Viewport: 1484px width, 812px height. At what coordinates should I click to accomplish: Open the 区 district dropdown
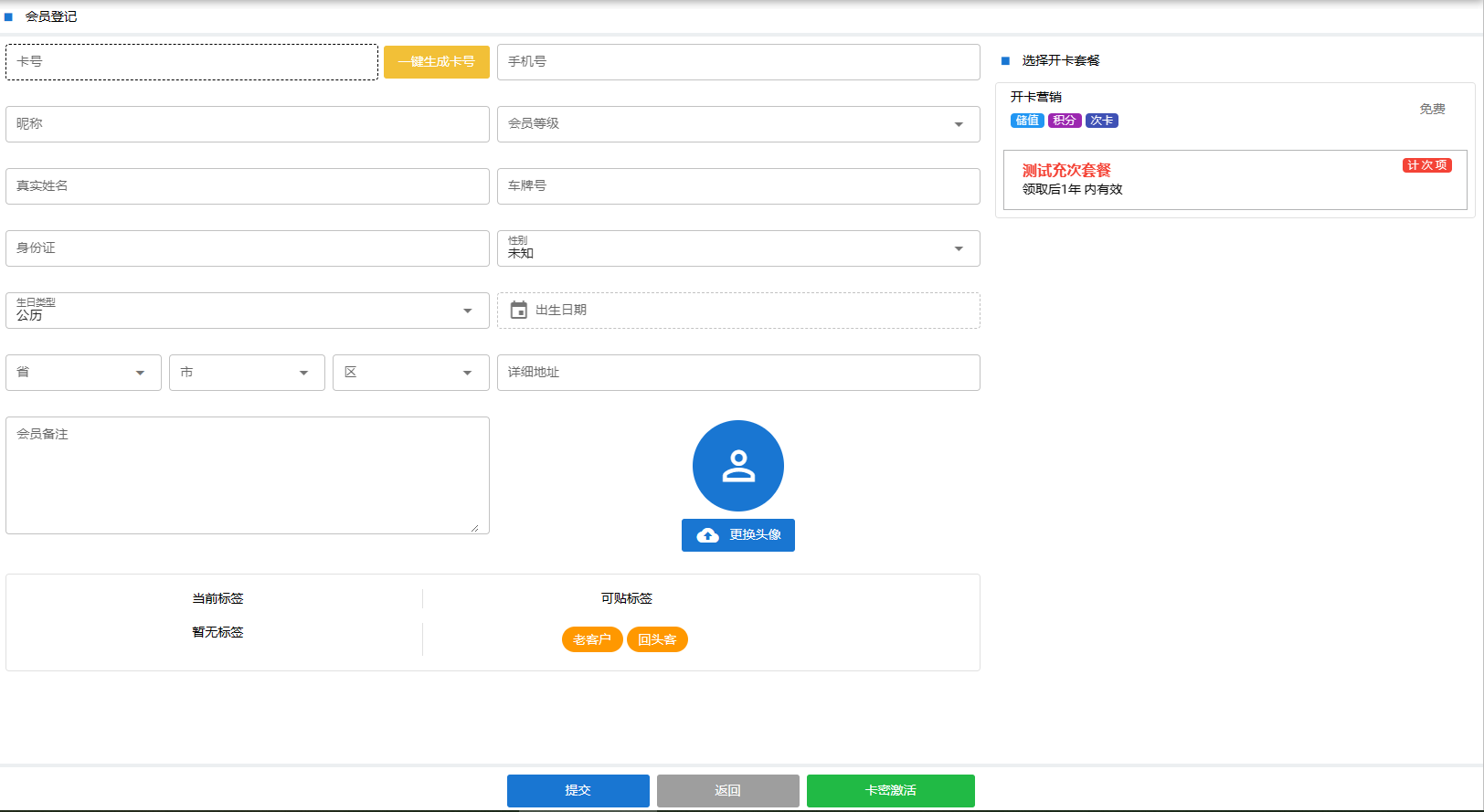point(411,373)
